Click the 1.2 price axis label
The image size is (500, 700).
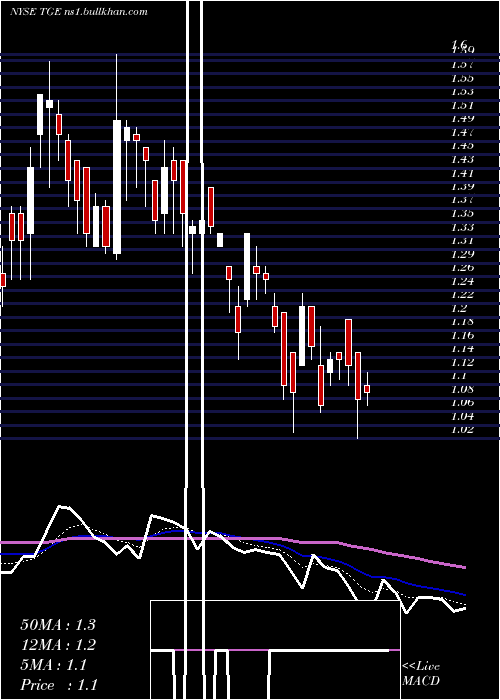click(459, 308)
